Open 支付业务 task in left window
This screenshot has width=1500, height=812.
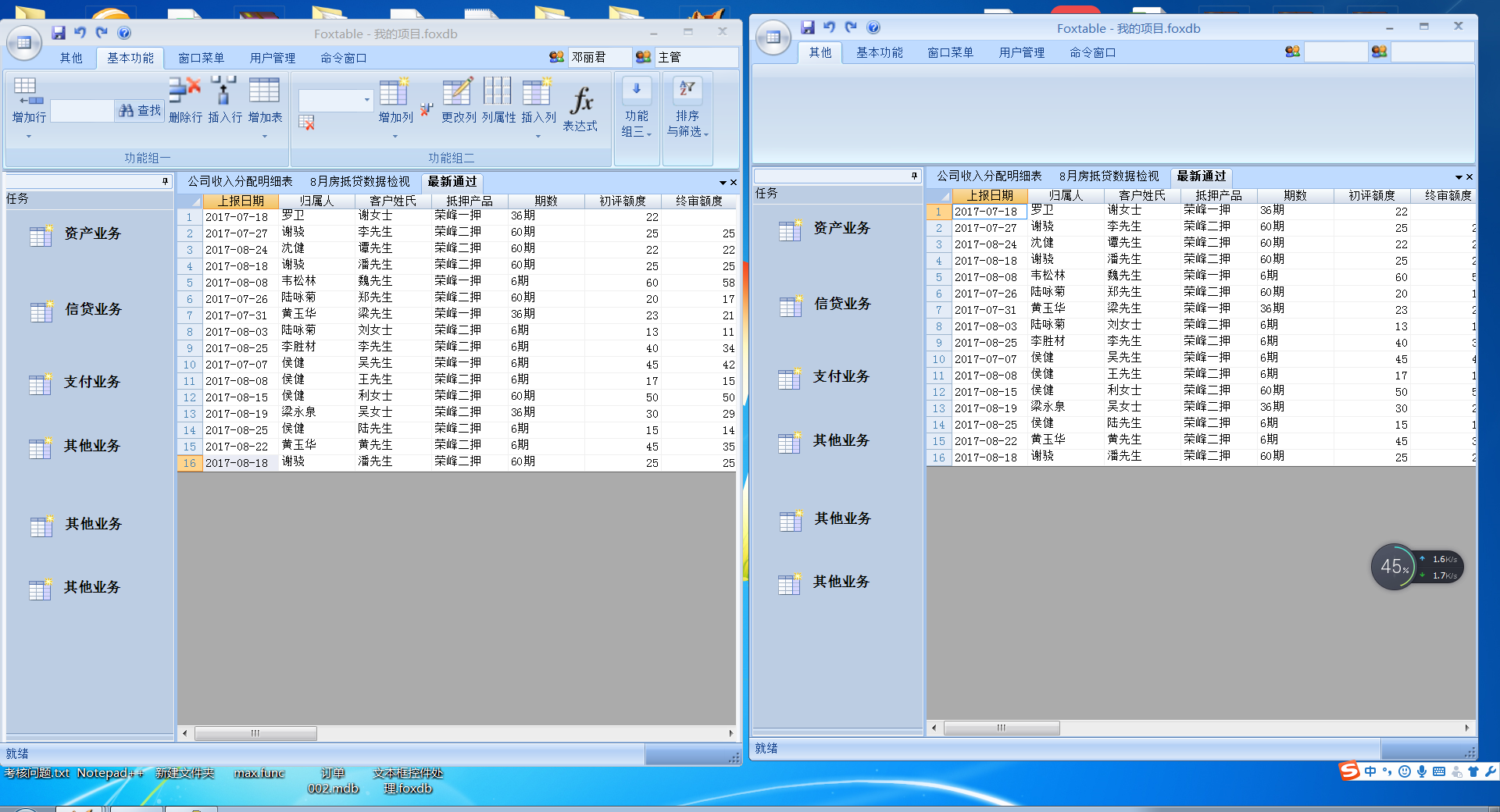pos(75,383)
